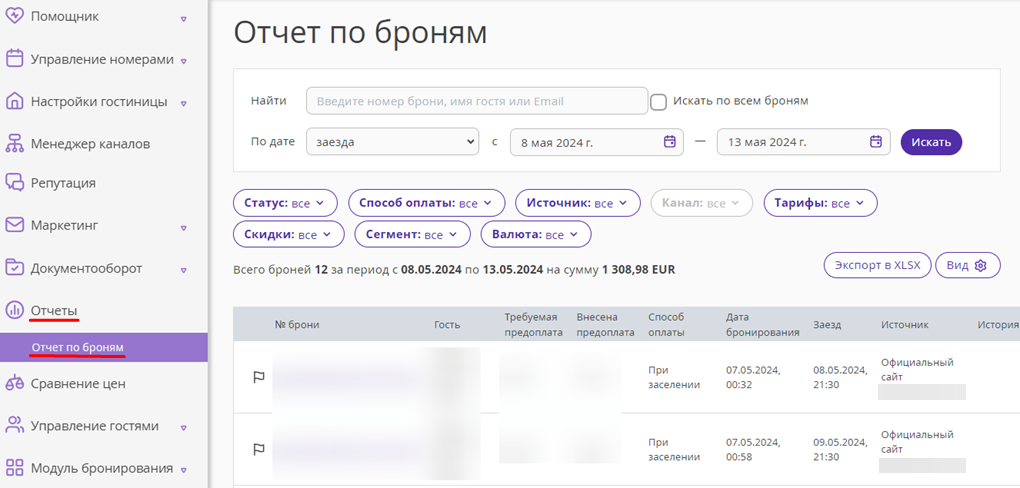Click the Документооборот folder icon
This screenshot has width=1020, height=488.
point(14,267)
